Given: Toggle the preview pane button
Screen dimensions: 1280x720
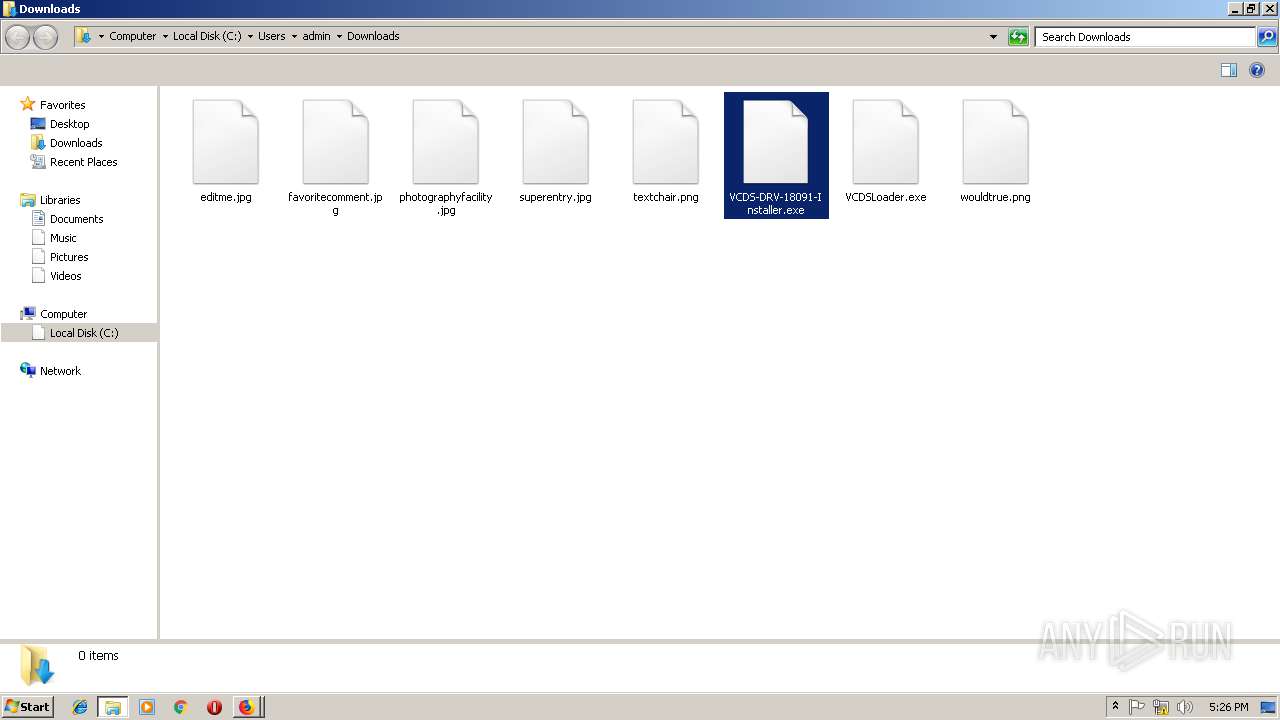Looking at the screenshot, I should pos(1229,70).
